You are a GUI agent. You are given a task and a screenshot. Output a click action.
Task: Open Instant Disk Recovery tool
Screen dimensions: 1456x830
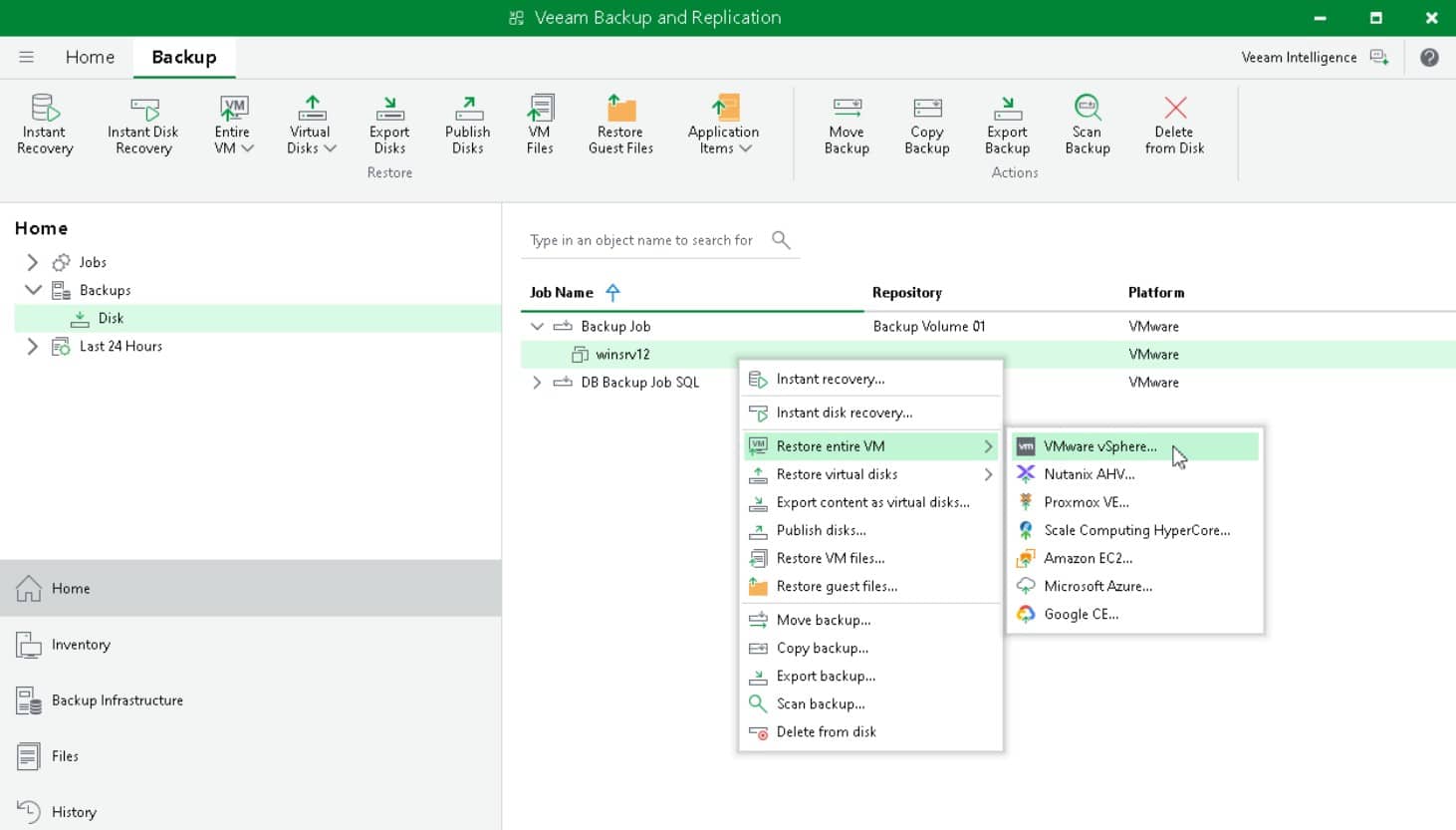(x=143, y=125)
